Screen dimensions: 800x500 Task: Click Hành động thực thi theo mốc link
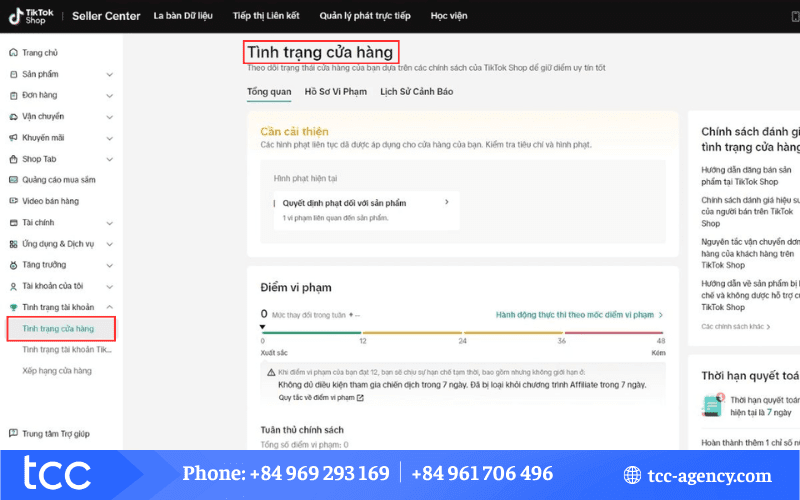pos(578,314)
